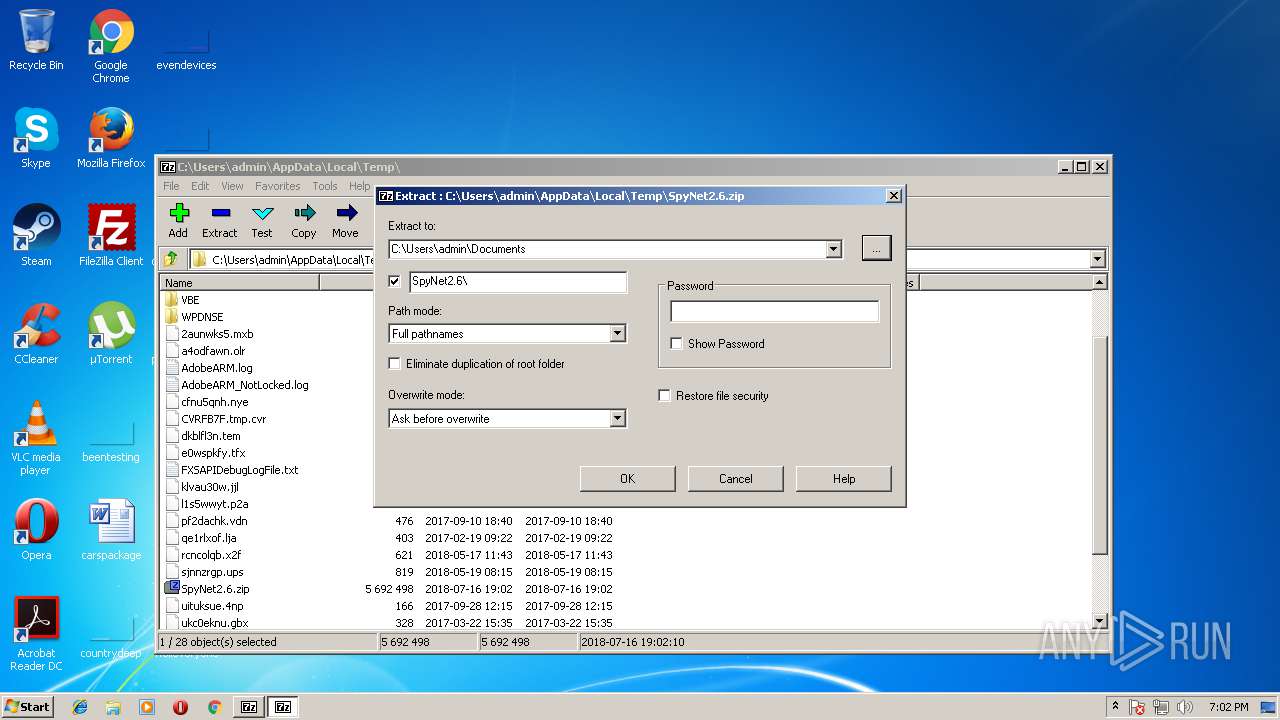1280x720 pixels.
Task: Click the Chrome taskbar icon
Action: click(x=214, y=707)
